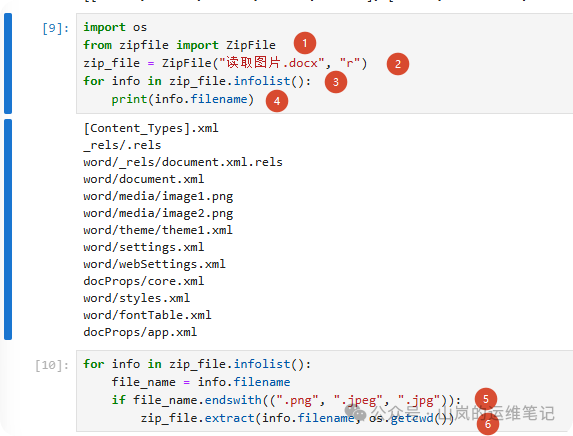Click the red circle marker numbered 1

click(305, 43)
